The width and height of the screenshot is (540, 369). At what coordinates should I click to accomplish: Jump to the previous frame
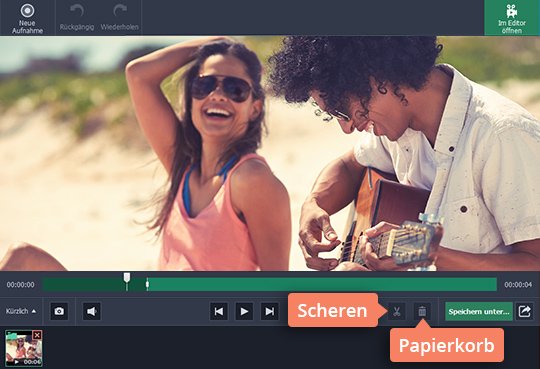(219, 311)
